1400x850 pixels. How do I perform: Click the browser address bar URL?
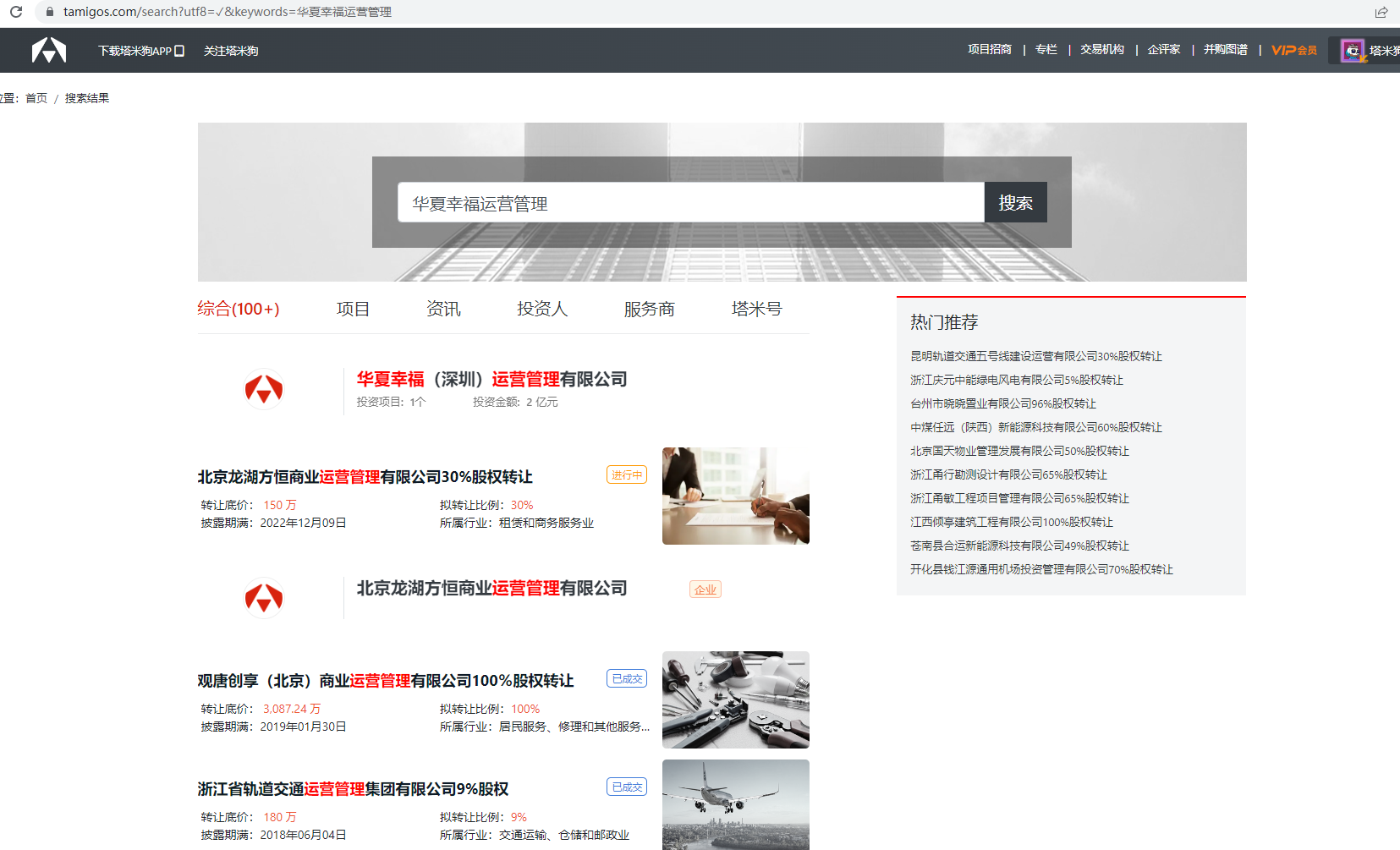point(228,12)
